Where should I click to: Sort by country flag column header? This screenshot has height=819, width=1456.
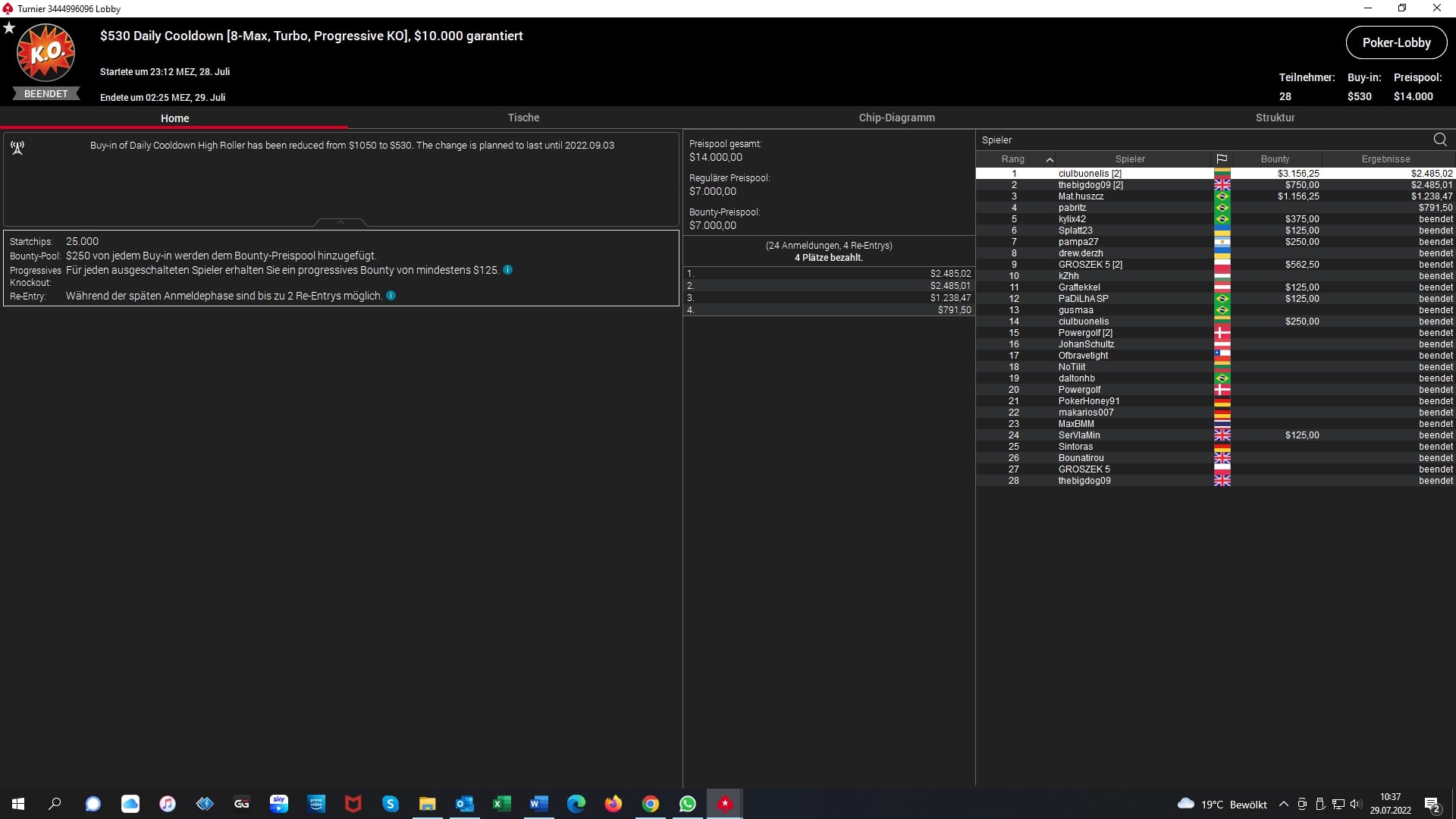pos(1222,159)
